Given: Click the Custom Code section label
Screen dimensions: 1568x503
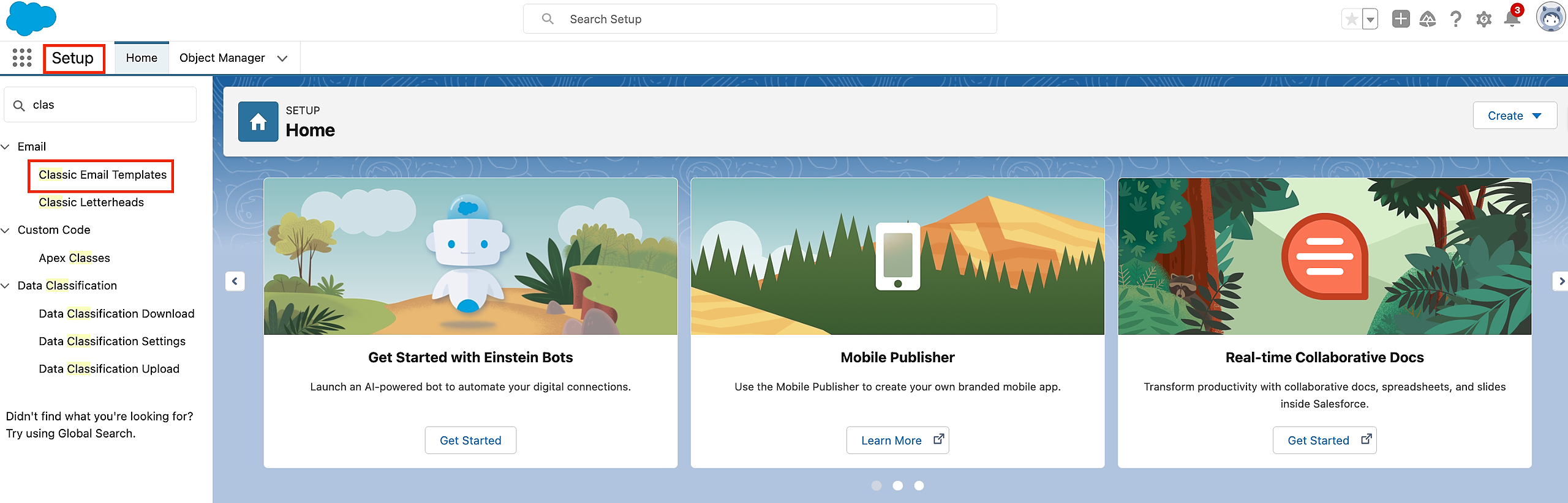Looking at the screenshot, I should click(x=54, y=230).
